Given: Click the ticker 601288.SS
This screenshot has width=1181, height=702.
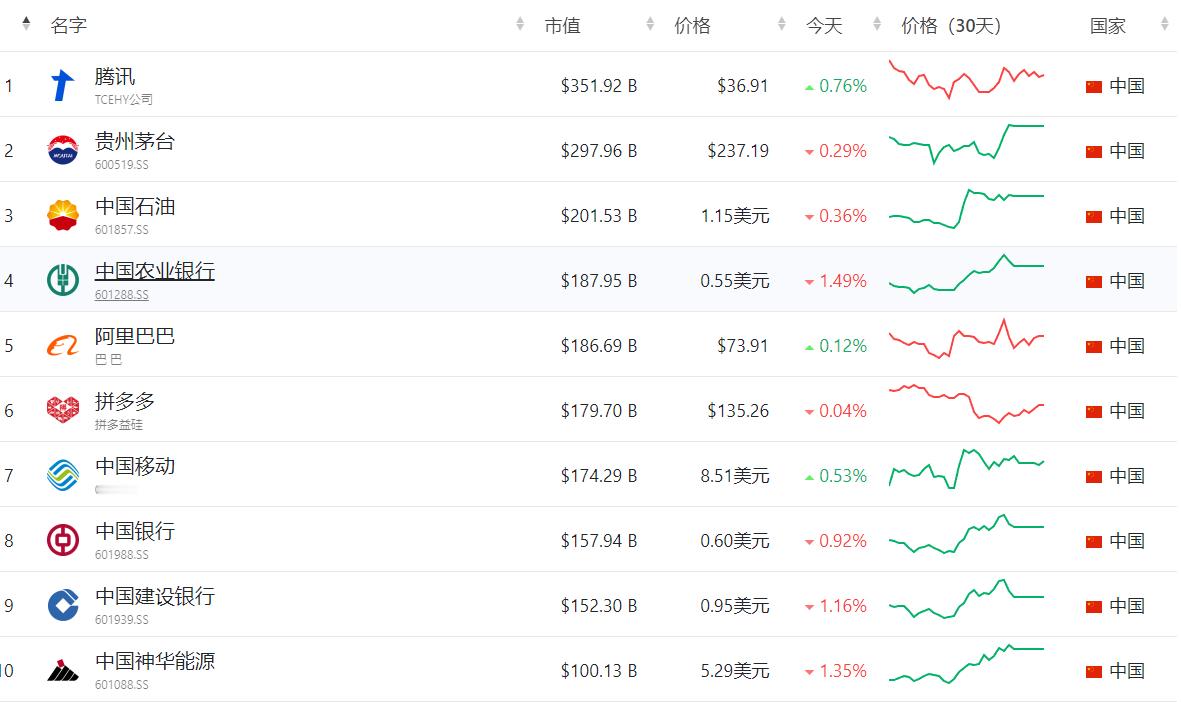Looking at the screenshot, I should 121,295.
